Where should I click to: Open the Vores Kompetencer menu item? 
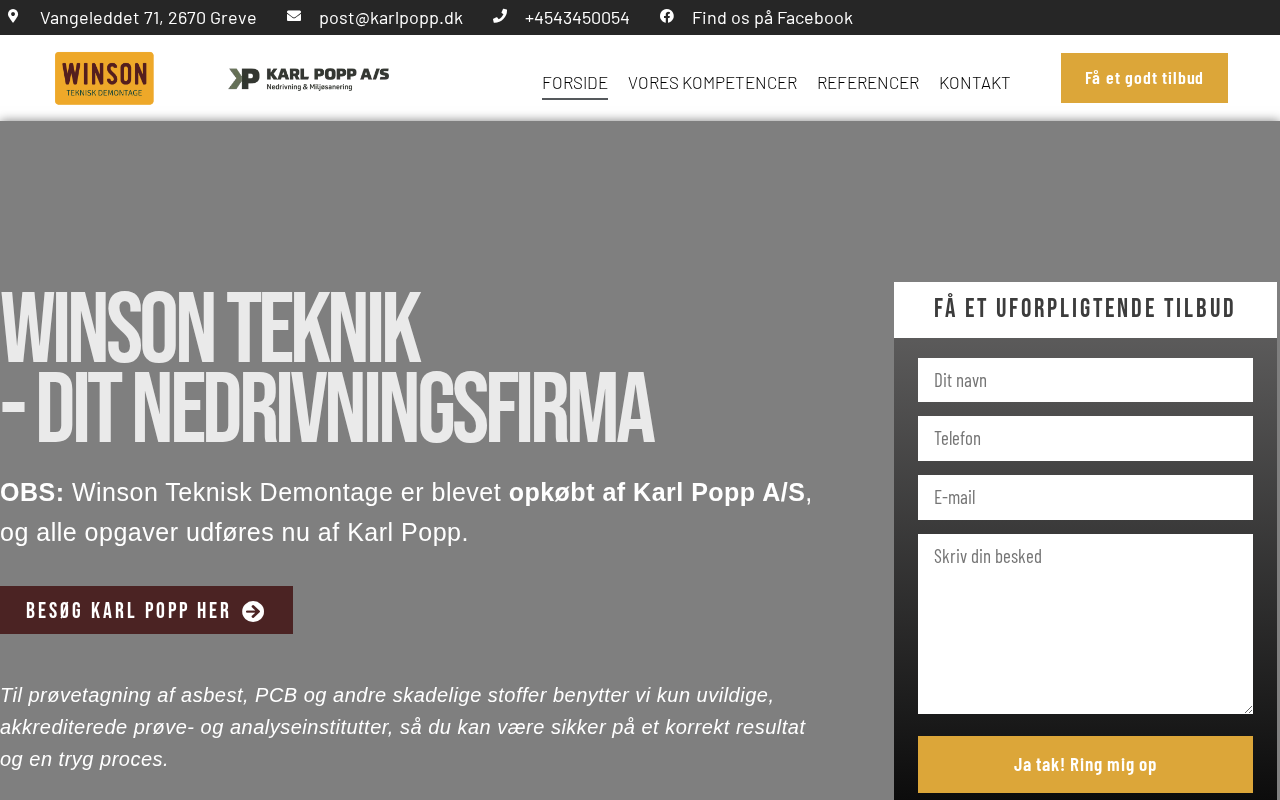click(x=712, y=83)
